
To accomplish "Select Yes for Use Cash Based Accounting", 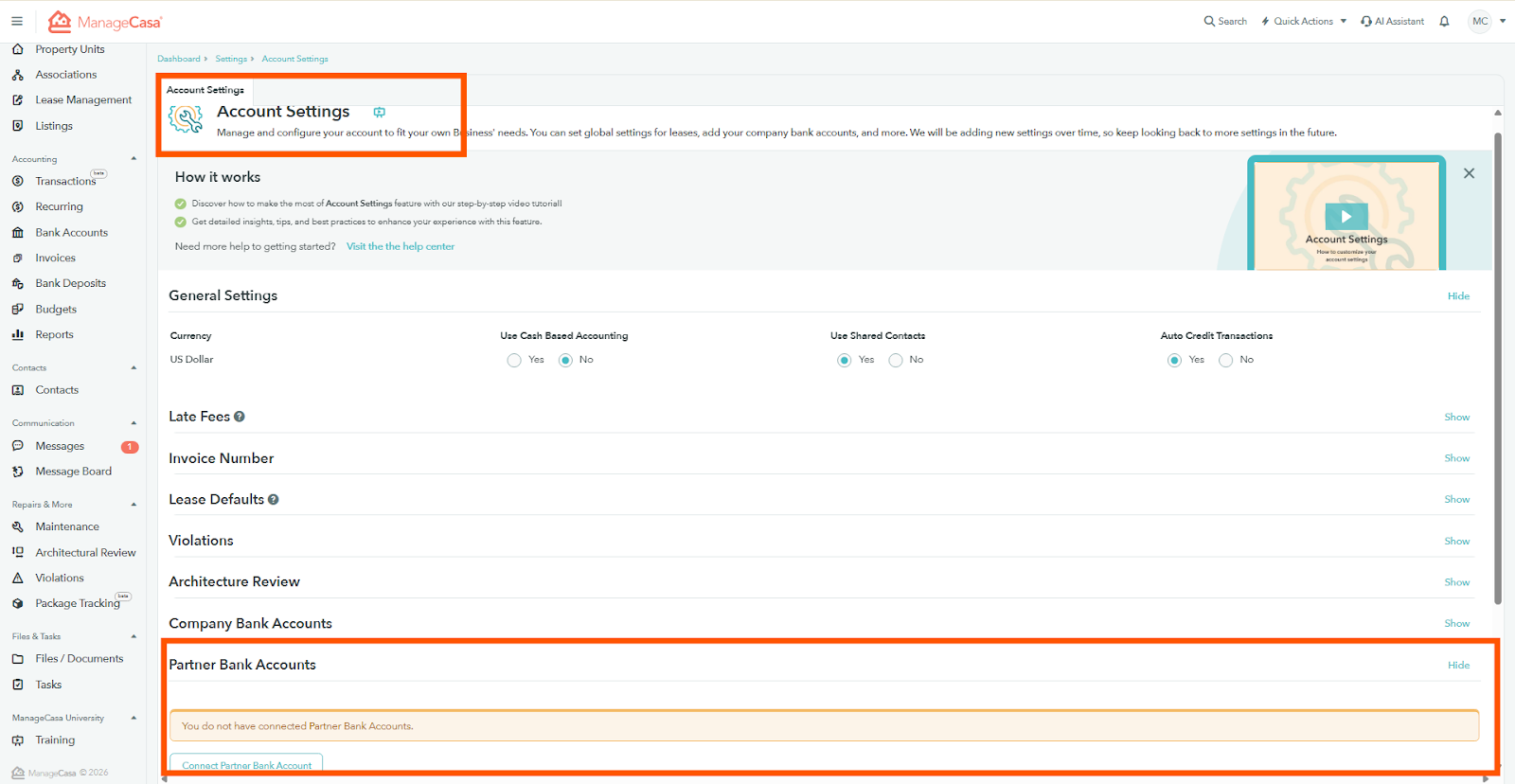I will click(514, 360).
